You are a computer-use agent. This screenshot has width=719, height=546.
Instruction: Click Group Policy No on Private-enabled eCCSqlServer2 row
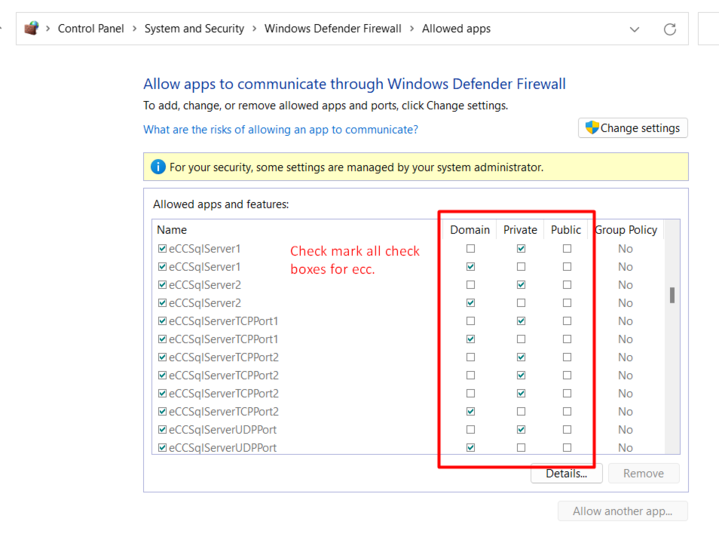pos(625,285)
